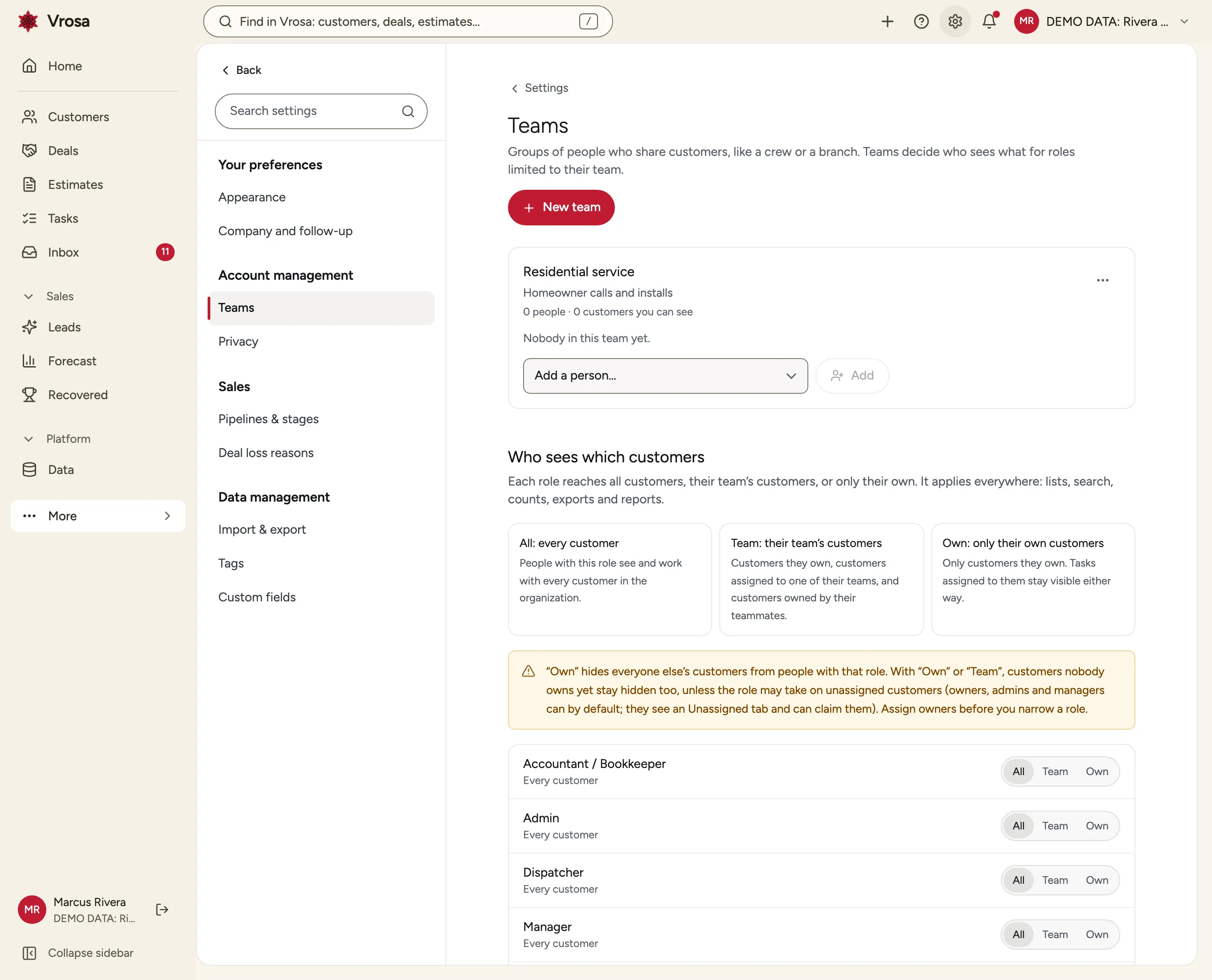
Task: Click the Search settings field
Action: point(321,111)
